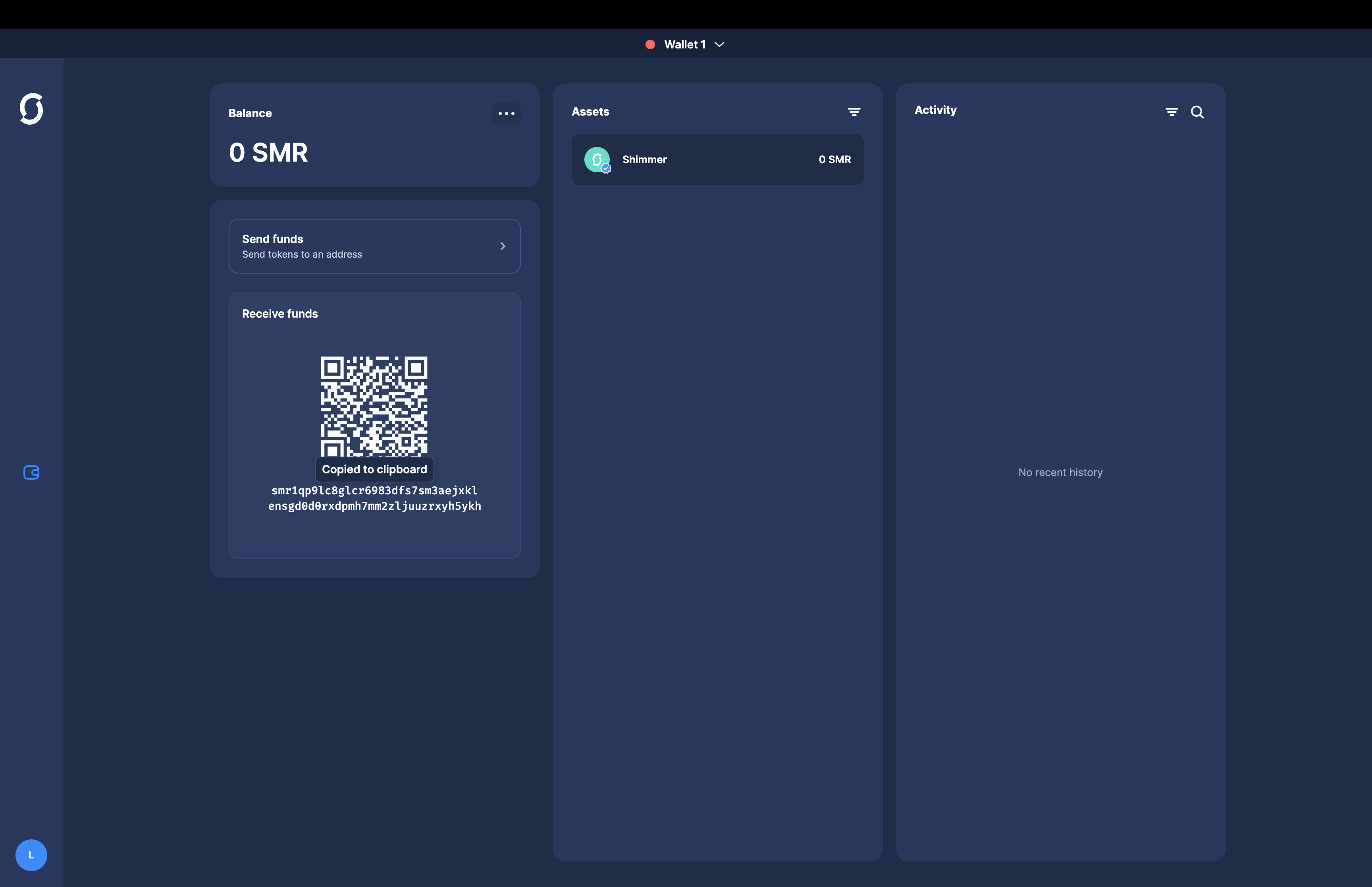Image resolution: width=1372 pixels, height=887 pixels.
Task: Click the Shimmer token icon with the verified badge
Action: (x=597, y=160)
